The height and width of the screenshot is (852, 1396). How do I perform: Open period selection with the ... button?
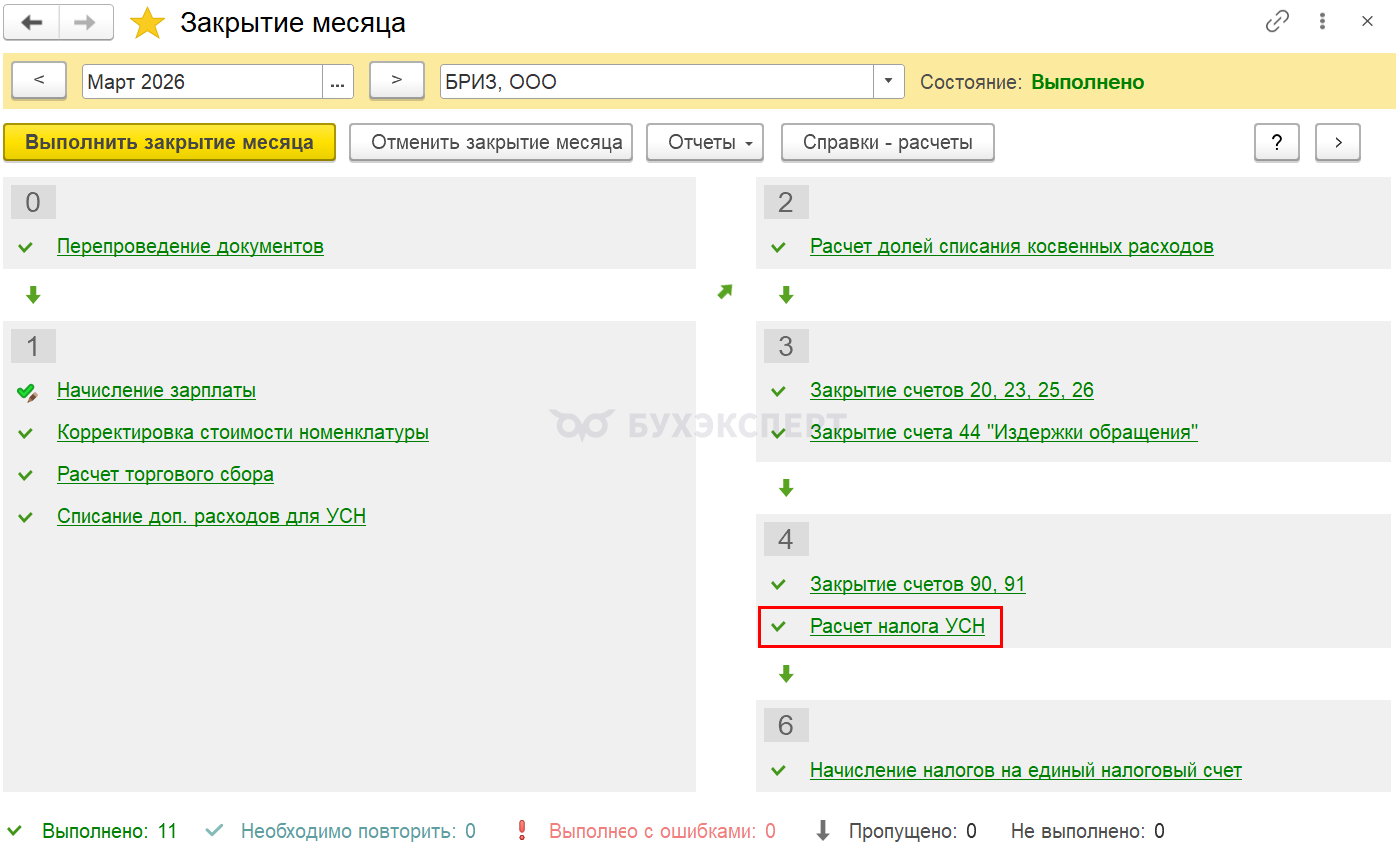coord(338,82)
